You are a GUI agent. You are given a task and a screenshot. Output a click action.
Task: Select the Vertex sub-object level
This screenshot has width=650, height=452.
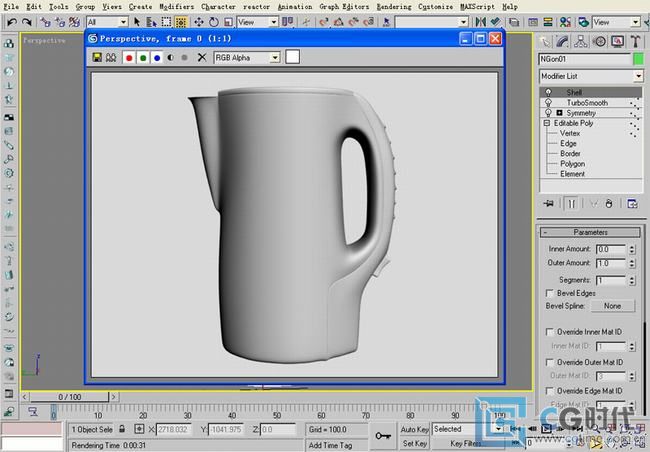coord(570,133)
